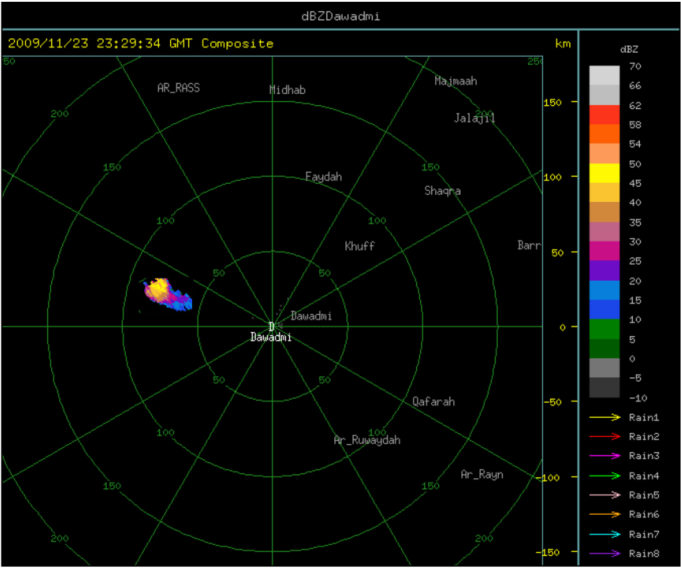The height and width of the screenshot is (568, 681).
Task: Click the green 5 dBZ color swatch
Action: tap(604, 329)
